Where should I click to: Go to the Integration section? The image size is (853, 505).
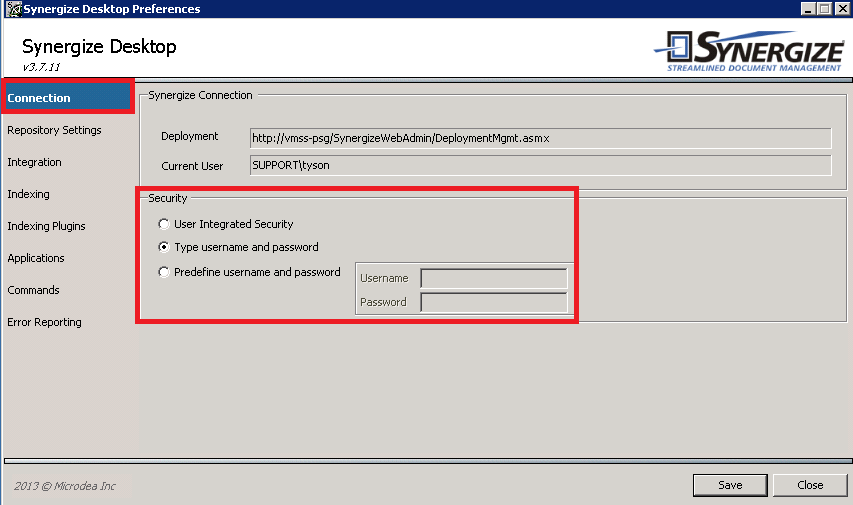pyautogui.click(x=34, y=162)
